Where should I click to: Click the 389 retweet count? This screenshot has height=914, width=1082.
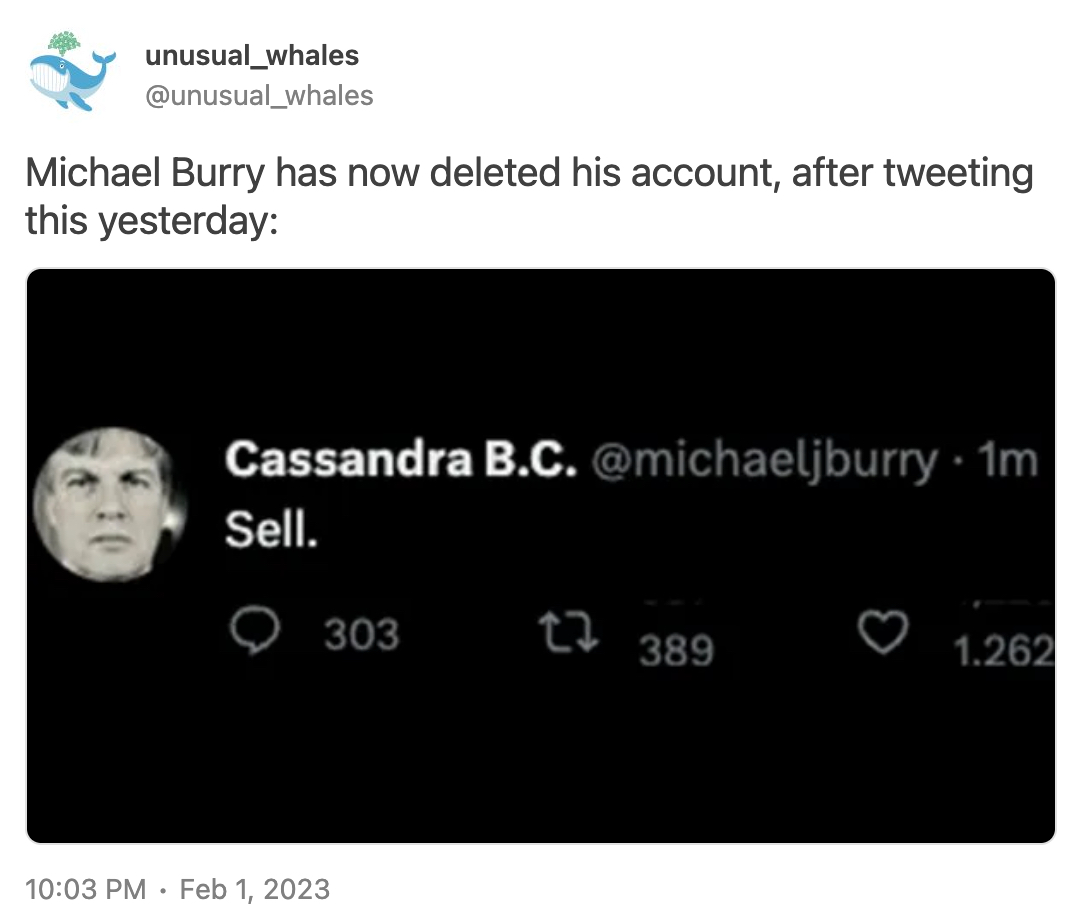click(676, 651)
